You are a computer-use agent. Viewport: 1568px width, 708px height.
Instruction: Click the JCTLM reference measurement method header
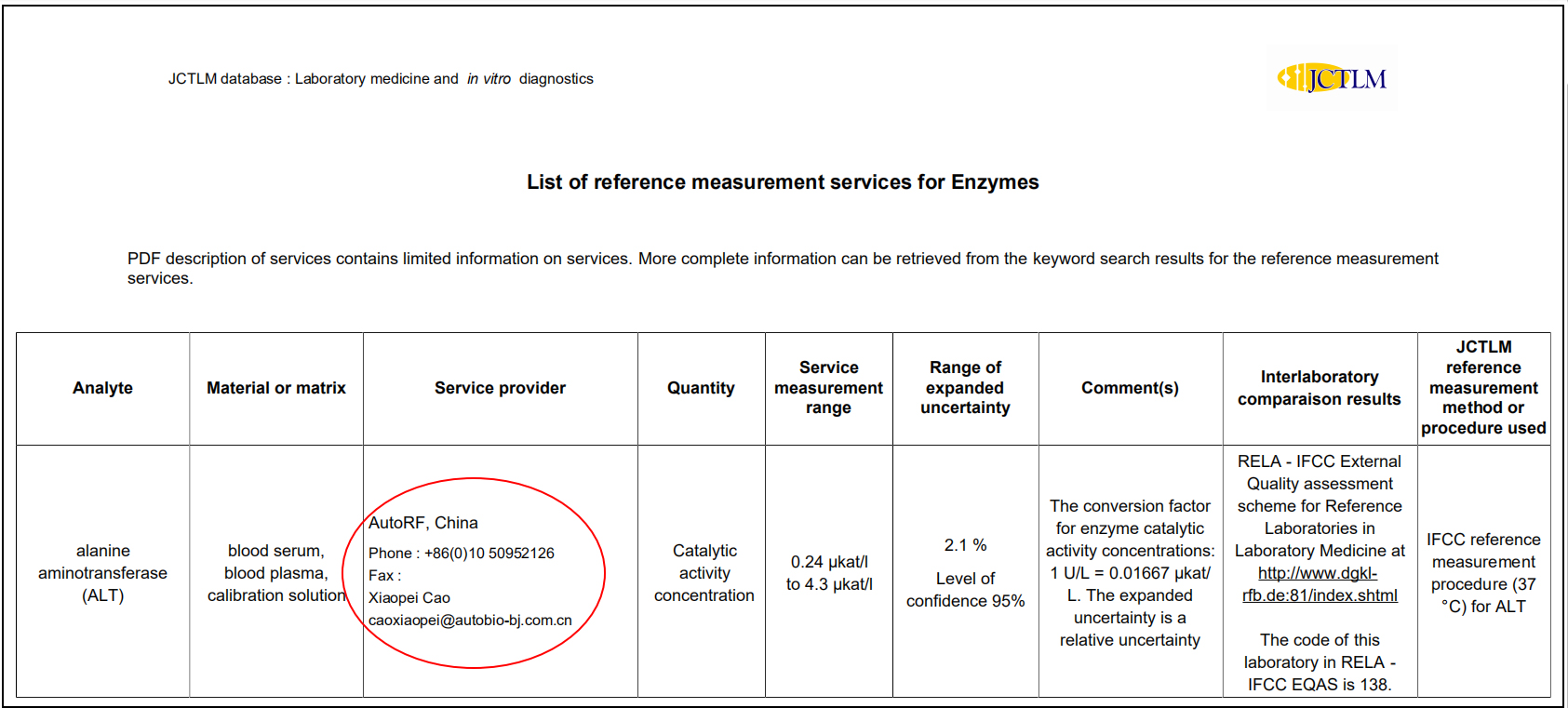click(x=1483, y=388)
